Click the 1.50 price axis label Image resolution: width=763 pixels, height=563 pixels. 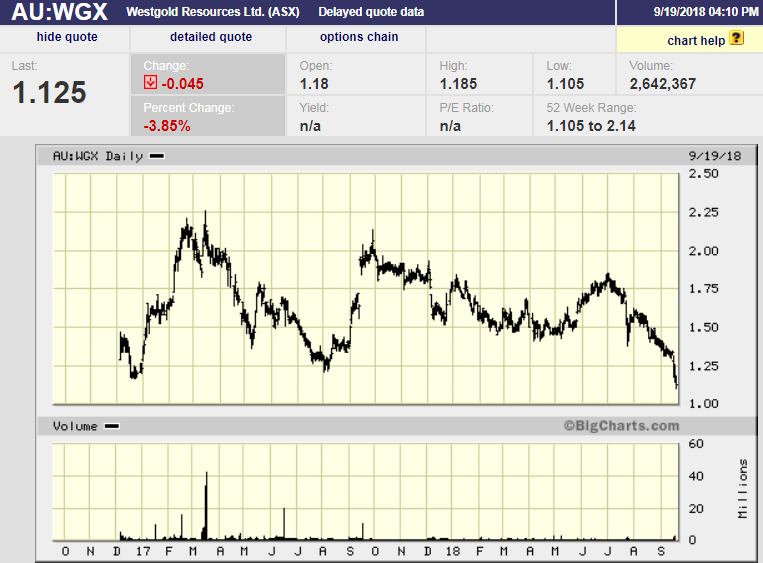[x=703, y=327]
